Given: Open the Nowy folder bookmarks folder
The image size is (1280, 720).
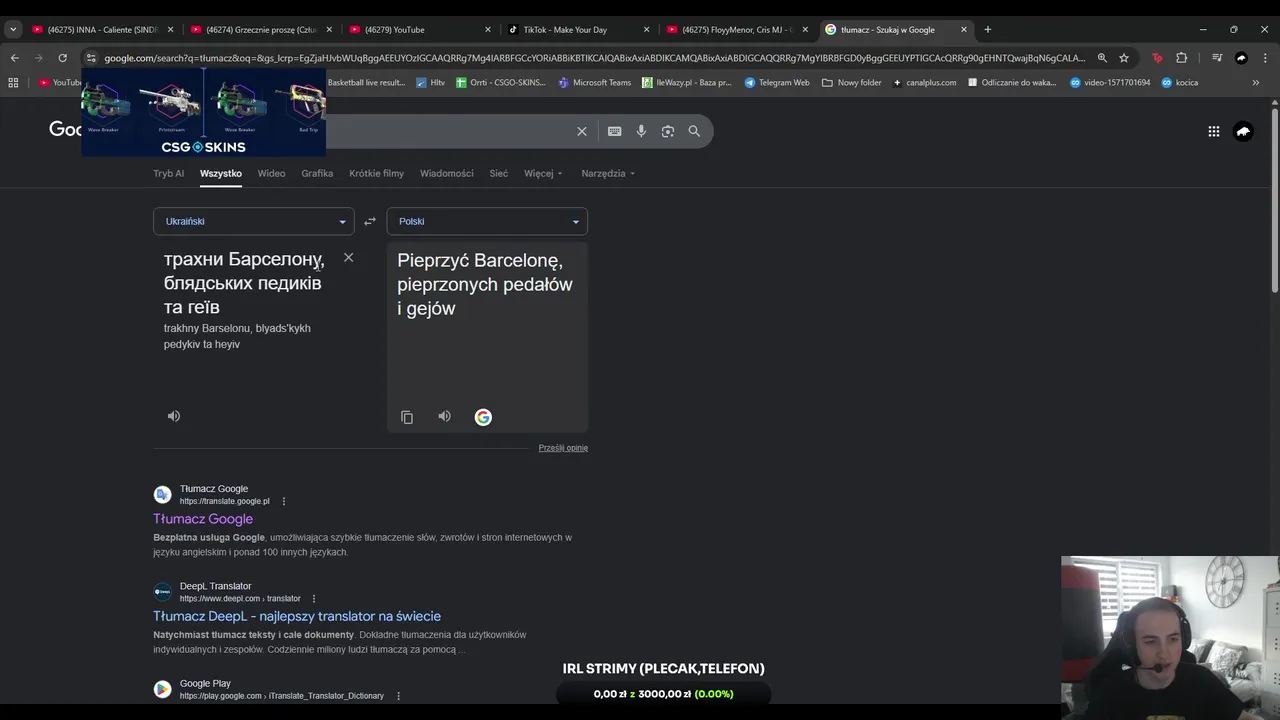Looking at the screenshot, I should pos(852,83).
